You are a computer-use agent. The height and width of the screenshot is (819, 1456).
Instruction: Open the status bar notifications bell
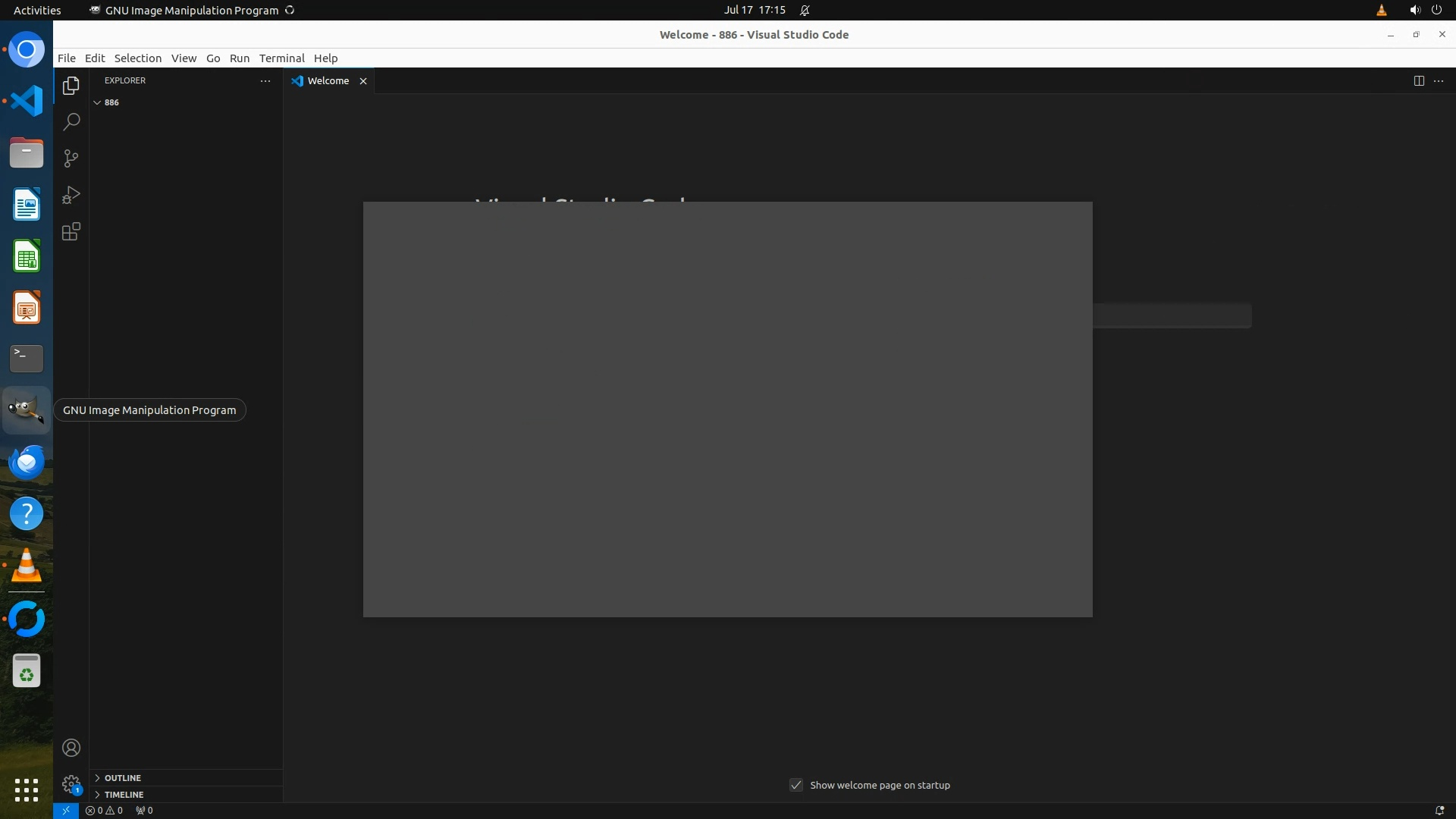pos(1439,810)
